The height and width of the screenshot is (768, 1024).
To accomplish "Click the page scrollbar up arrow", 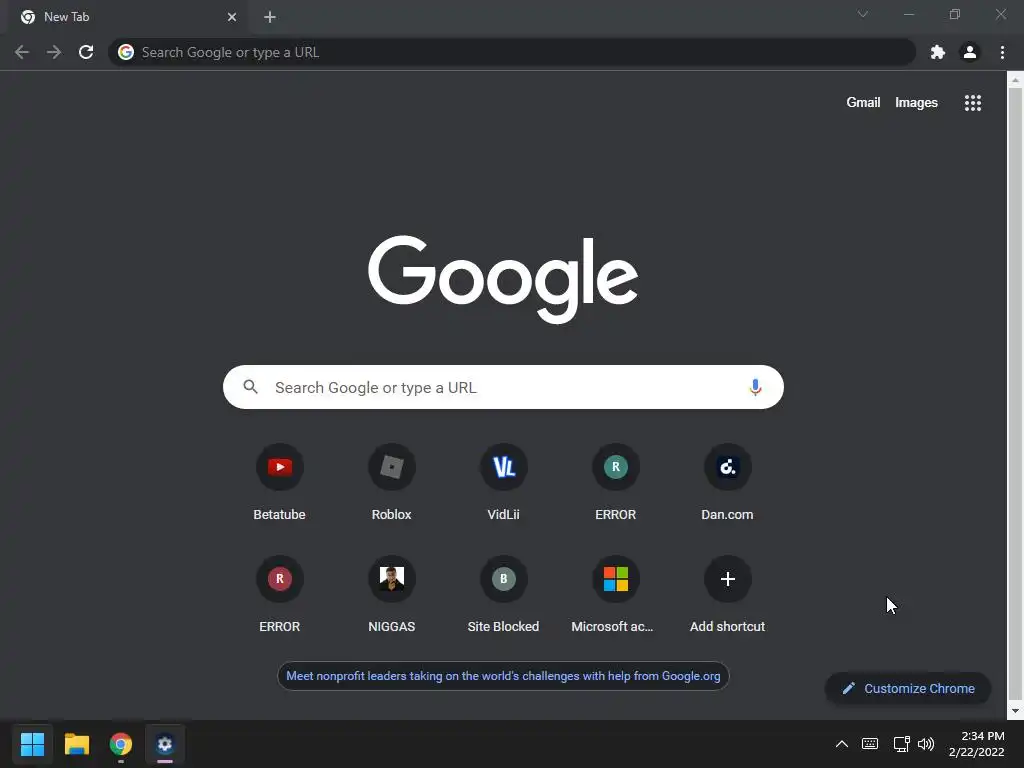I will point(1015,80).
